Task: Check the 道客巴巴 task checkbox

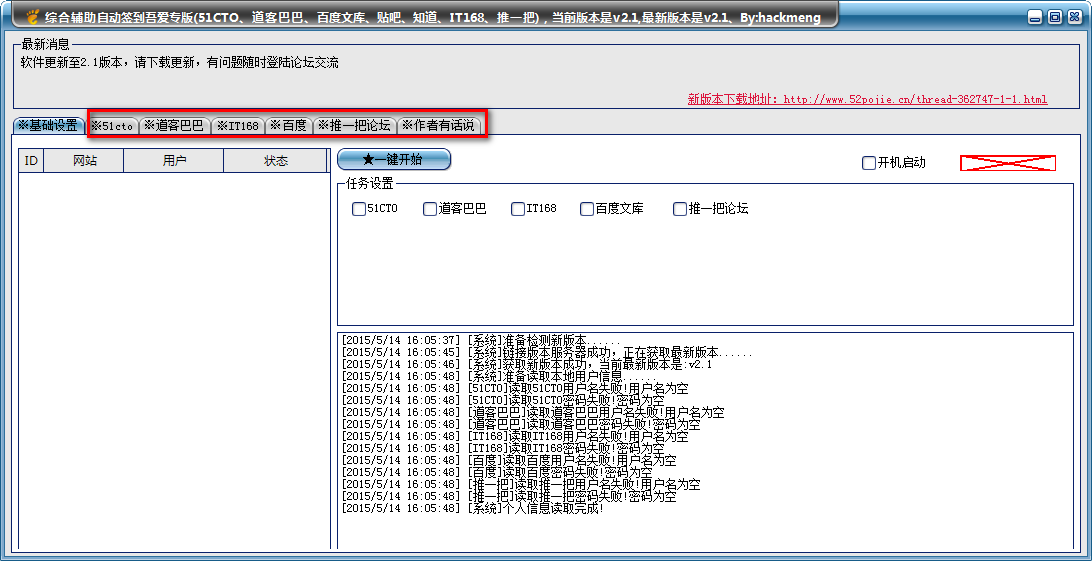Action: tap(430, 209)
